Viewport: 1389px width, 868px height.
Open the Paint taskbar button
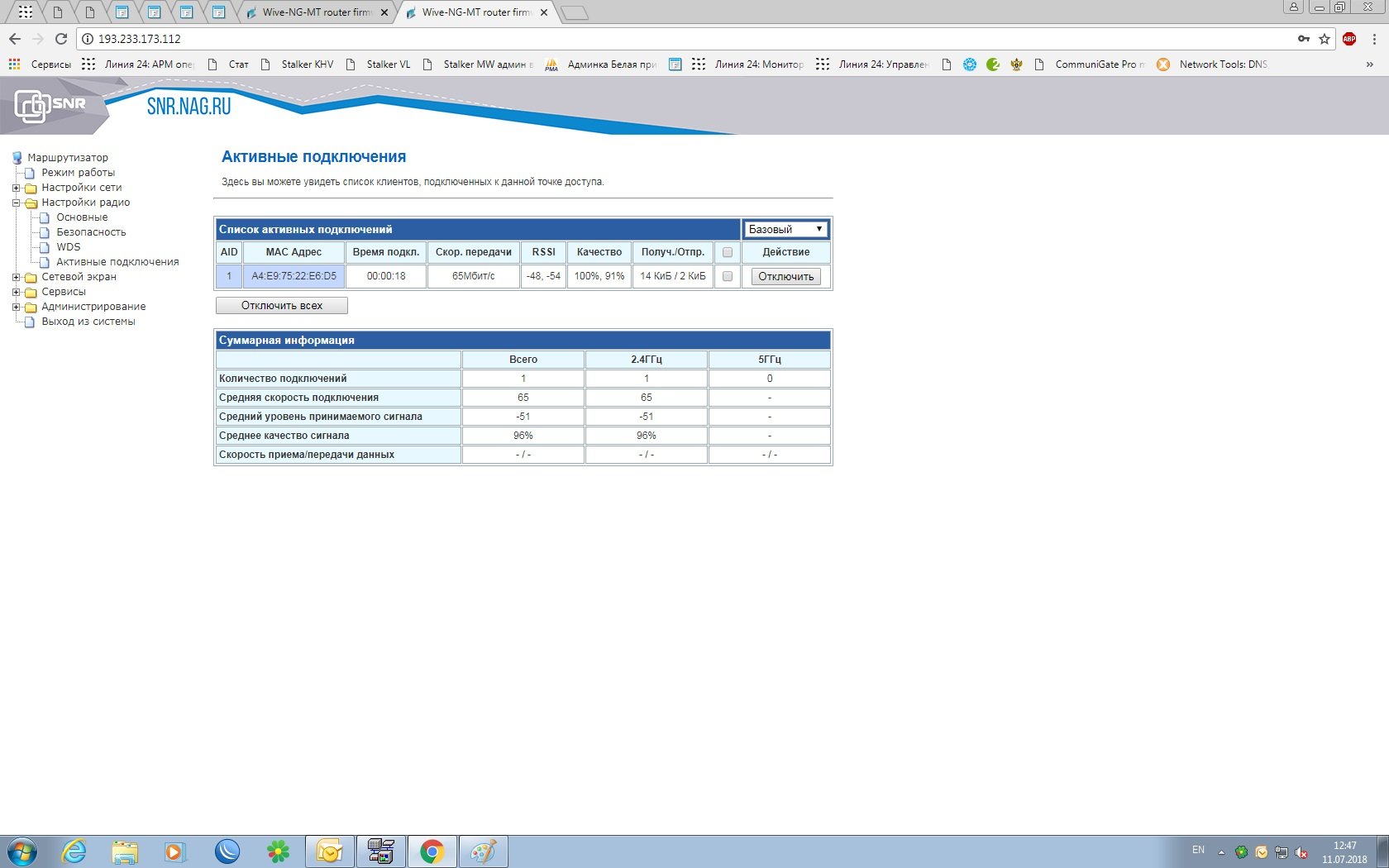coord(483,851)
